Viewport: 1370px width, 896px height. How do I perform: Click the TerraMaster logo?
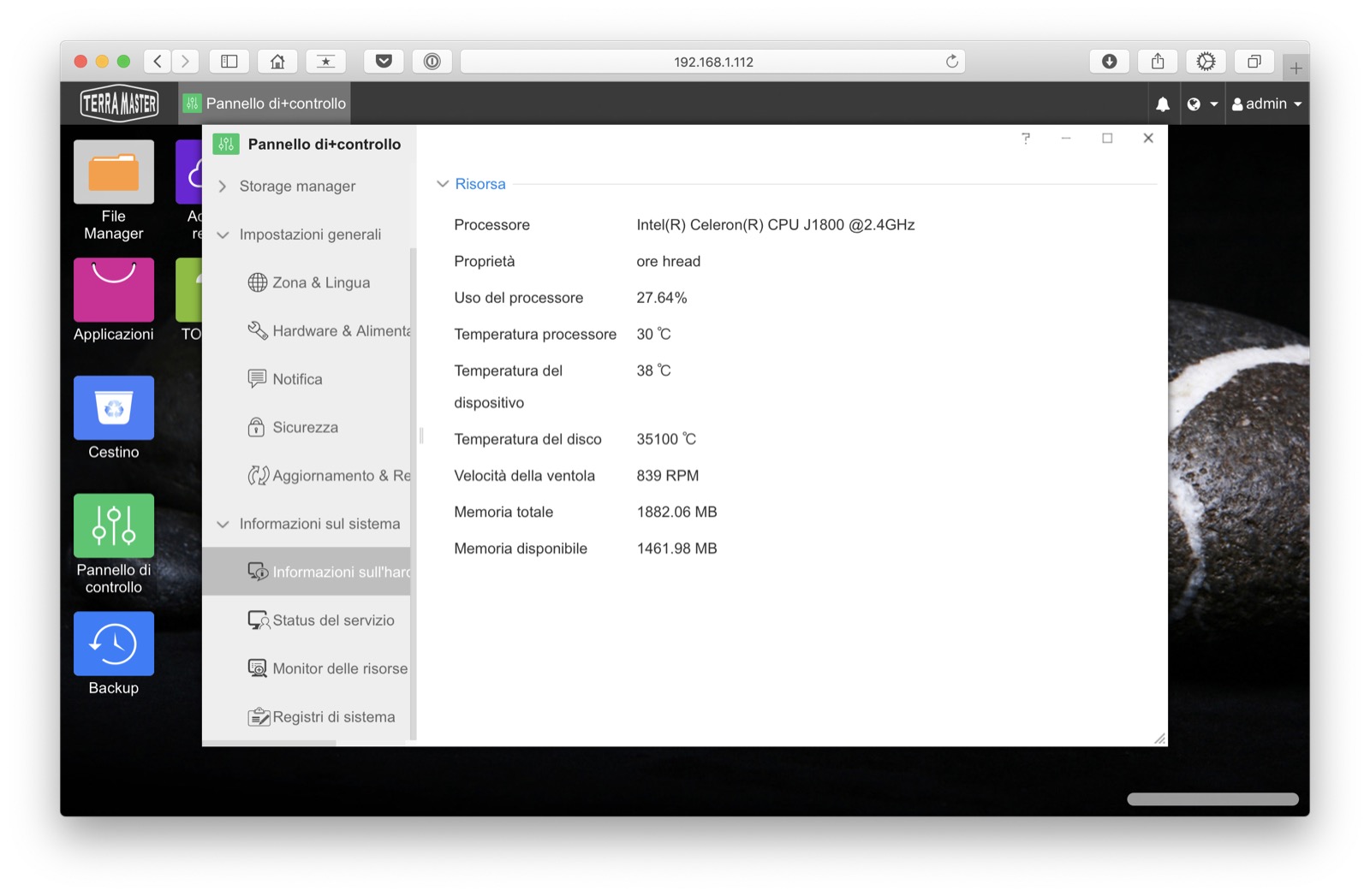119,104
